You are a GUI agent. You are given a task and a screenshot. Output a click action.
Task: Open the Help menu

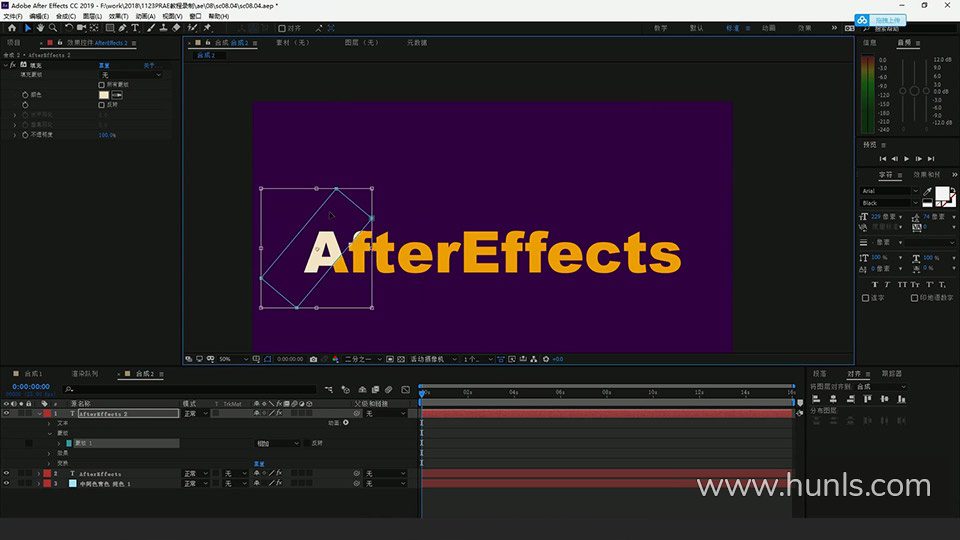[x=219, y=17]
